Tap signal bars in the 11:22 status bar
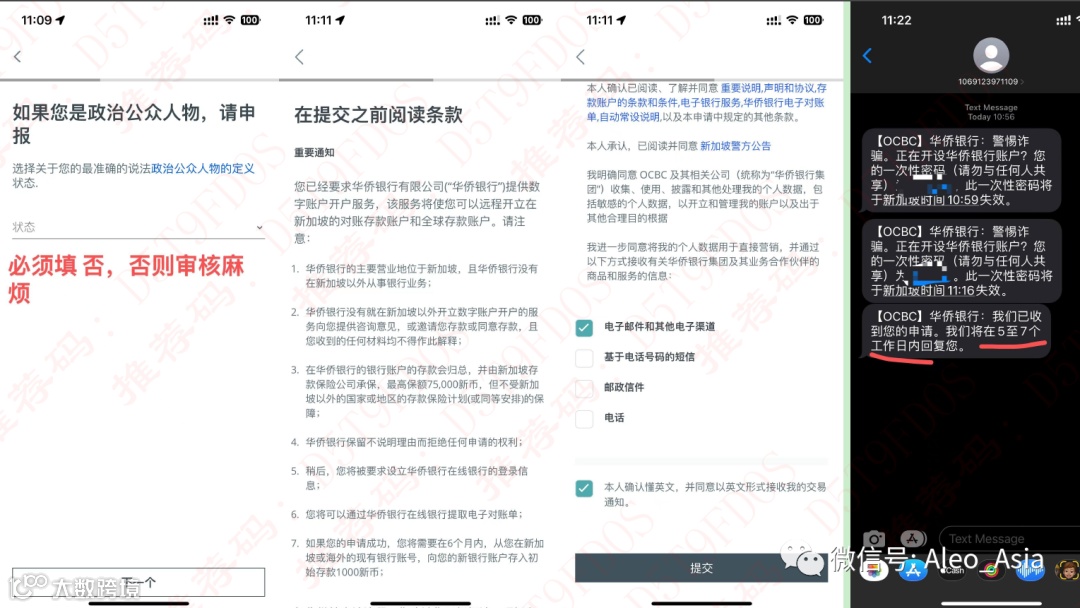 click(x=1063, y=20)
